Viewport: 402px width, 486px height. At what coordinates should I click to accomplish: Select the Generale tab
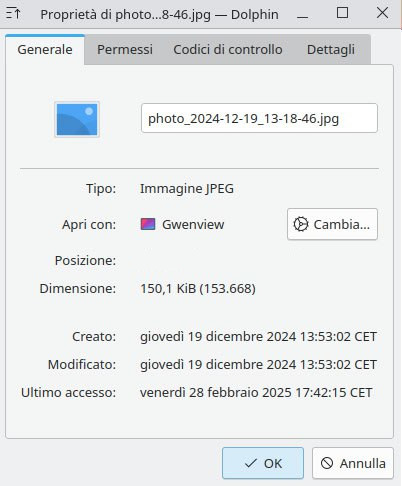[45, 50]
